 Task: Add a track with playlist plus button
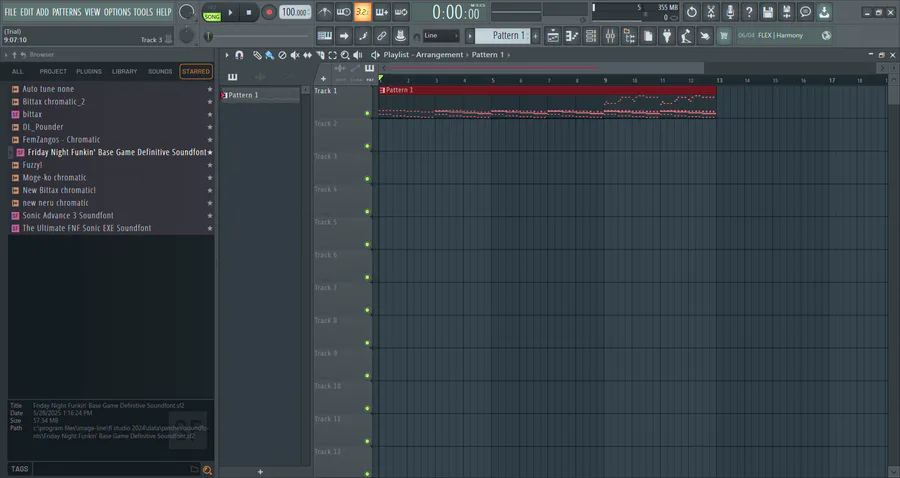point(323,79)
